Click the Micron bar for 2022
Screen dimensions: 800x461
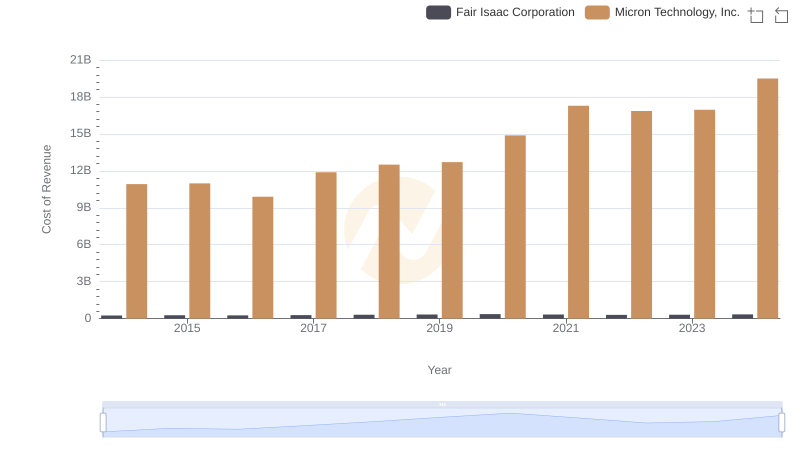641,215
